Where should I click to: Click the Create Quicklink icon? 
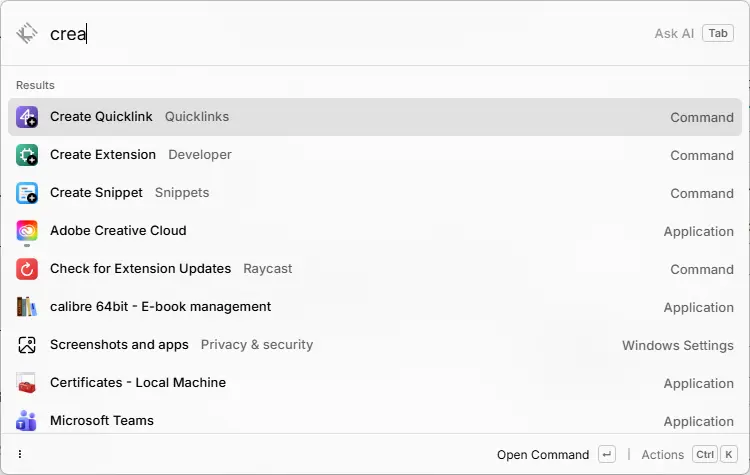(x=27, y=117)
